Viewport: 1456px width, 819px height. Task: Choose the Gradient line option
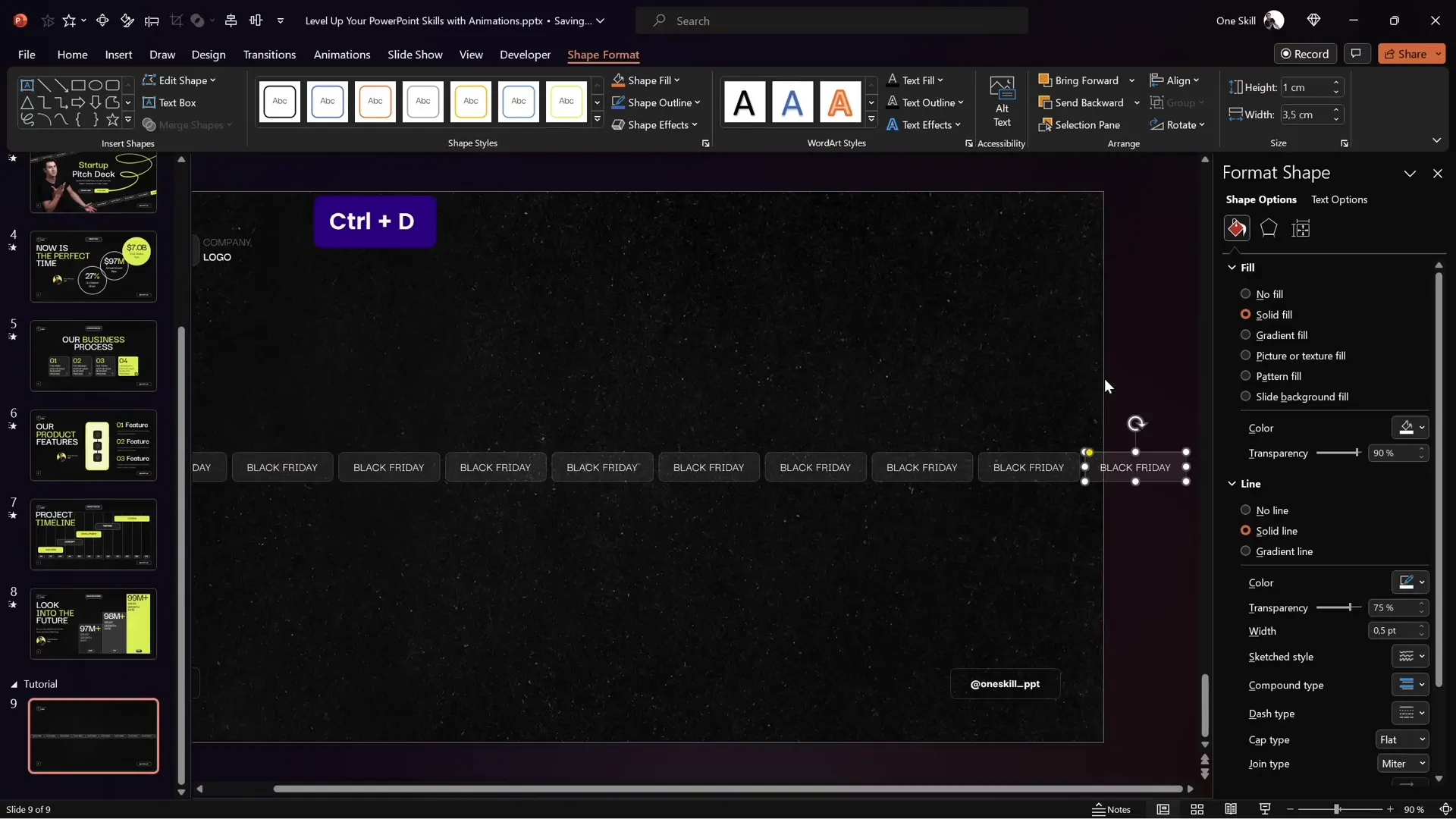[x=1245, y=551]
